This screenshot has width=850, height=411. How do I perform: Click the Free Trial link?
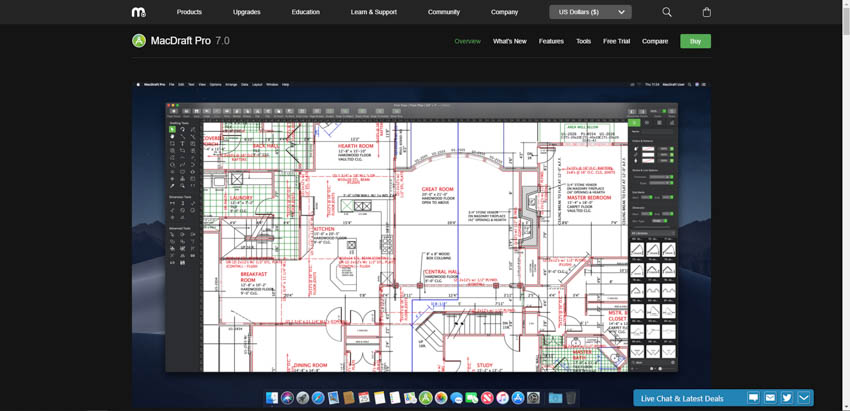click(617, 41)
